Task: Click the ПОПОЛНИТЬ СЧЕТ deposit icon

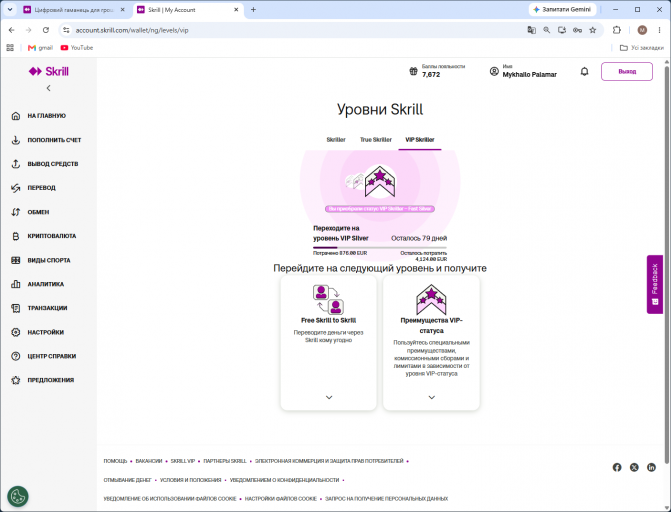Action: click(x=16, y=140)
